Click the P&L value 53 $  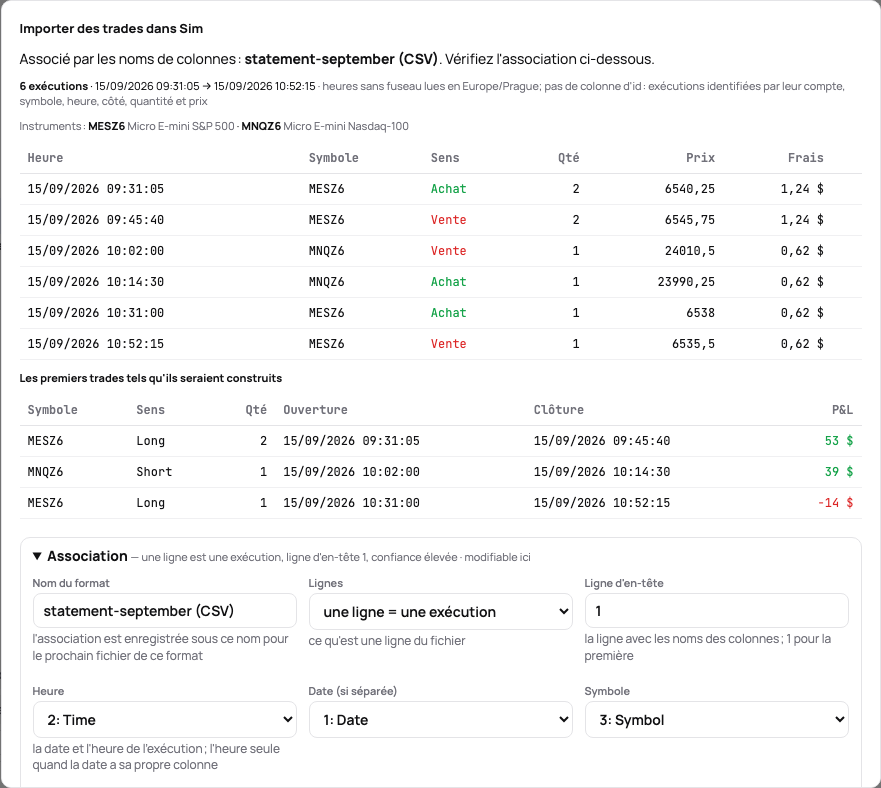(x=839, y=441)
